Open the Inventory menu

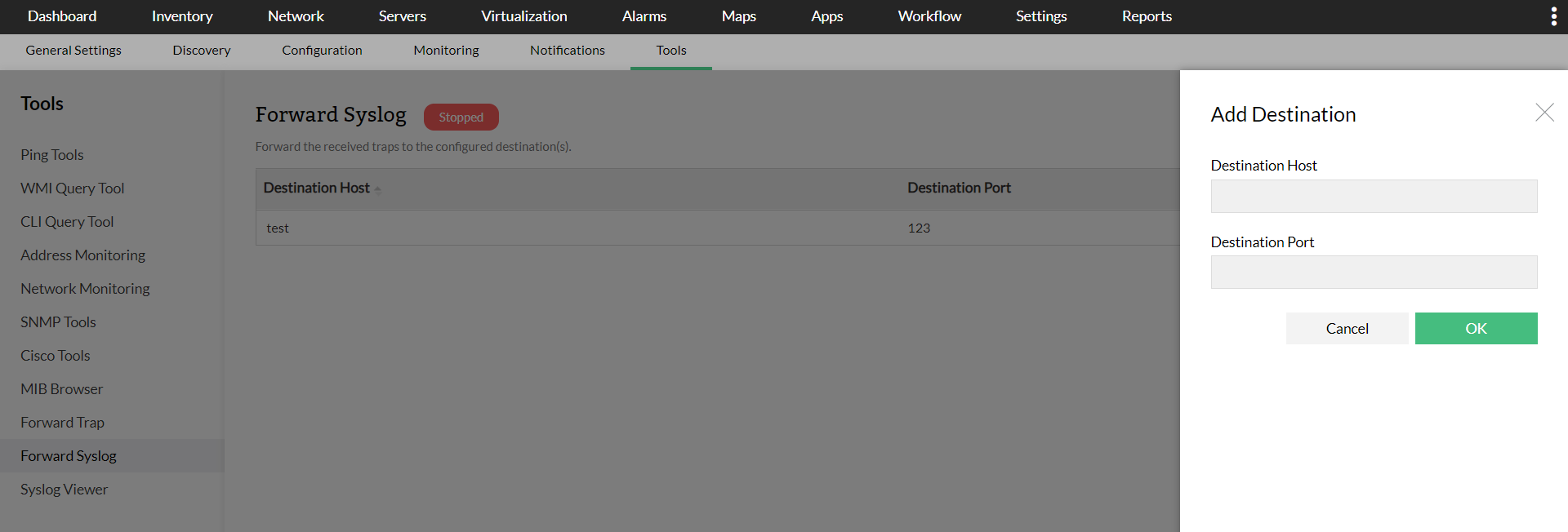pyautogui.click(x=182, y=16)
